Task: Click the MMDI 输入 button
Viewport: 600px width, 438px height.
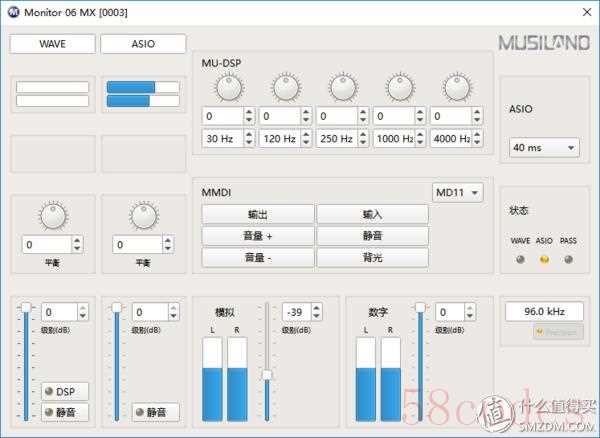Action: (x=373, y=214)
